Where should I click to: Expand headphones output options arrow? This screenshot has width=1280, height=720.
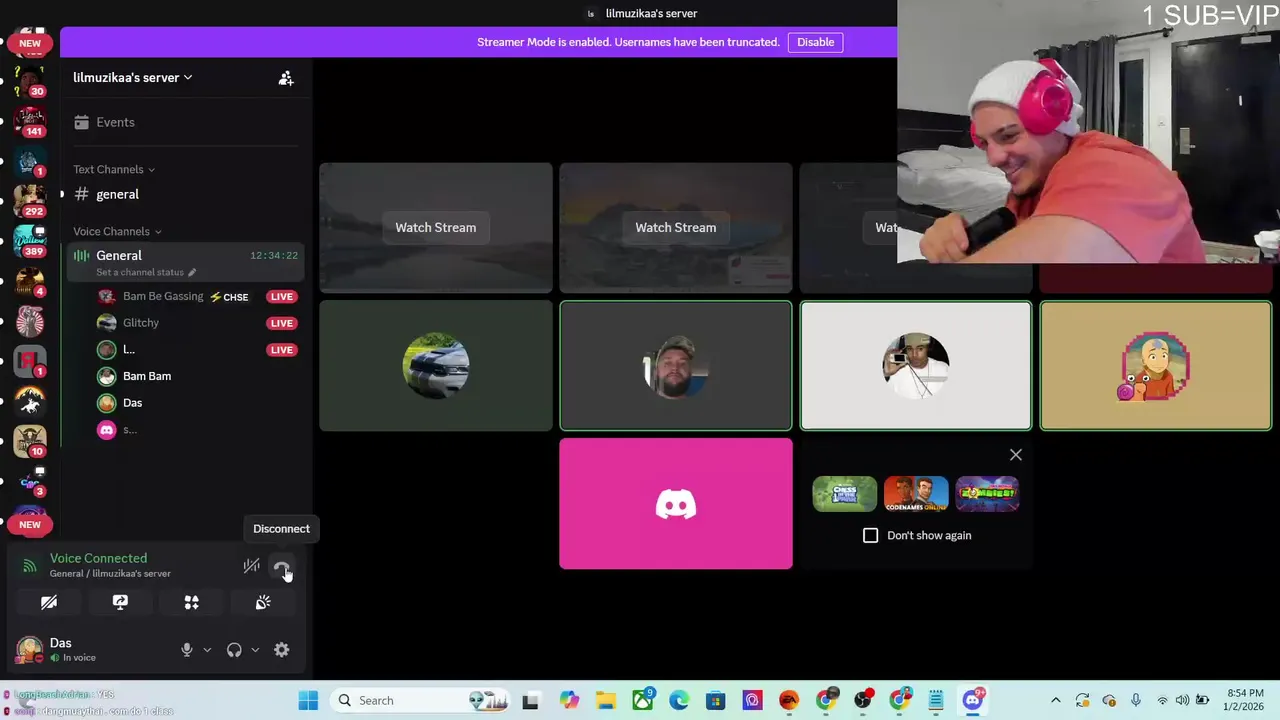255,650
